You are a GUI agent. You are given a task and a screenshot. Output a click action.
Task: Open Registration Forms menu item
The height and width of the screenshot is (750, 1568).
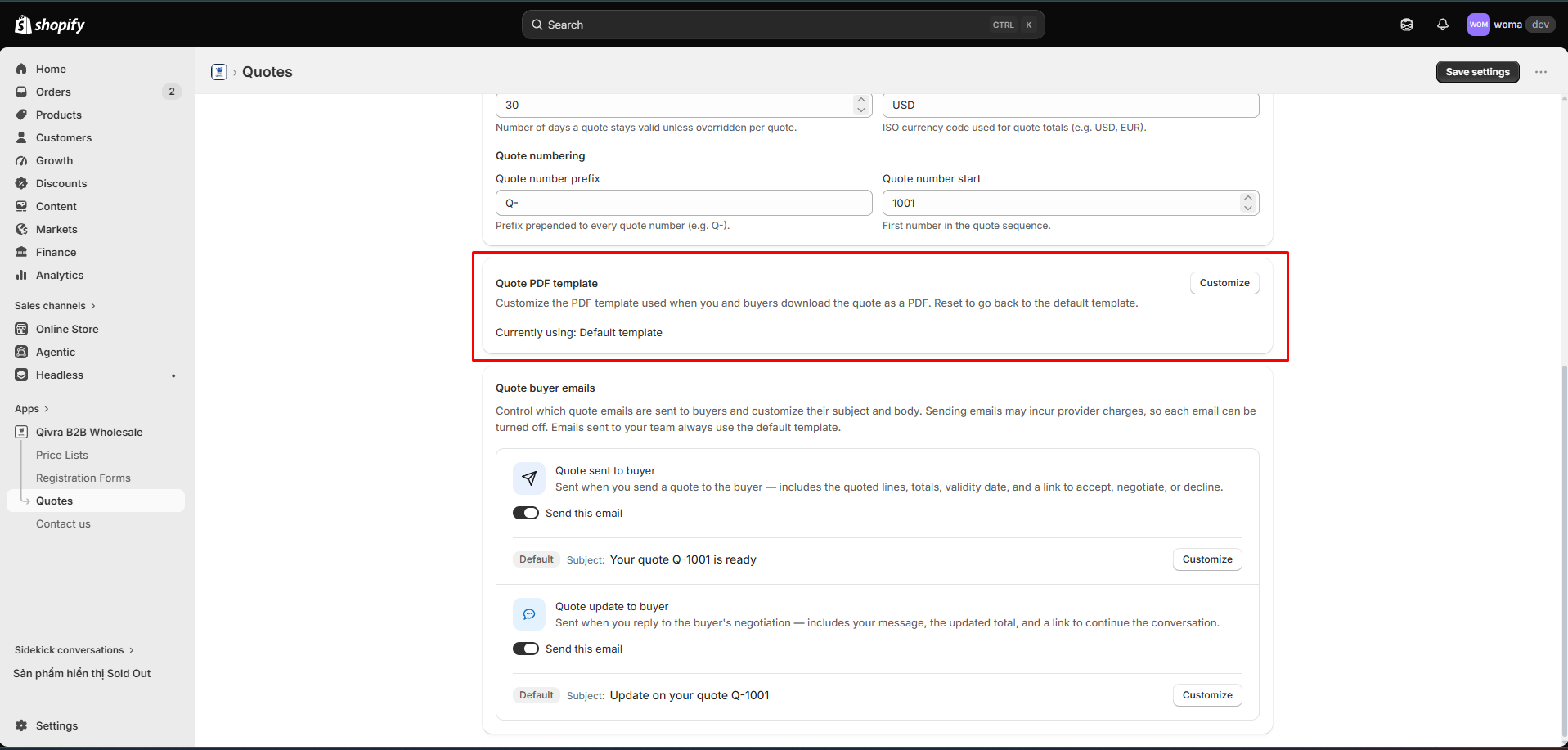[83, 478]
